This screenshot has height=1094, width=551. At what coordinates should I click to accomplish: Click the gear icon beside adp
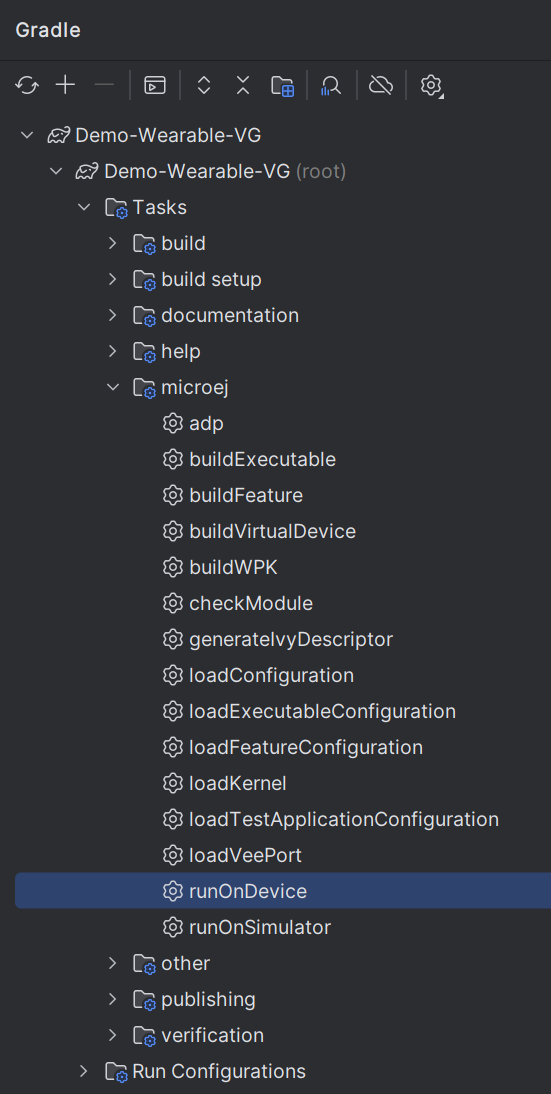[172, 424]
